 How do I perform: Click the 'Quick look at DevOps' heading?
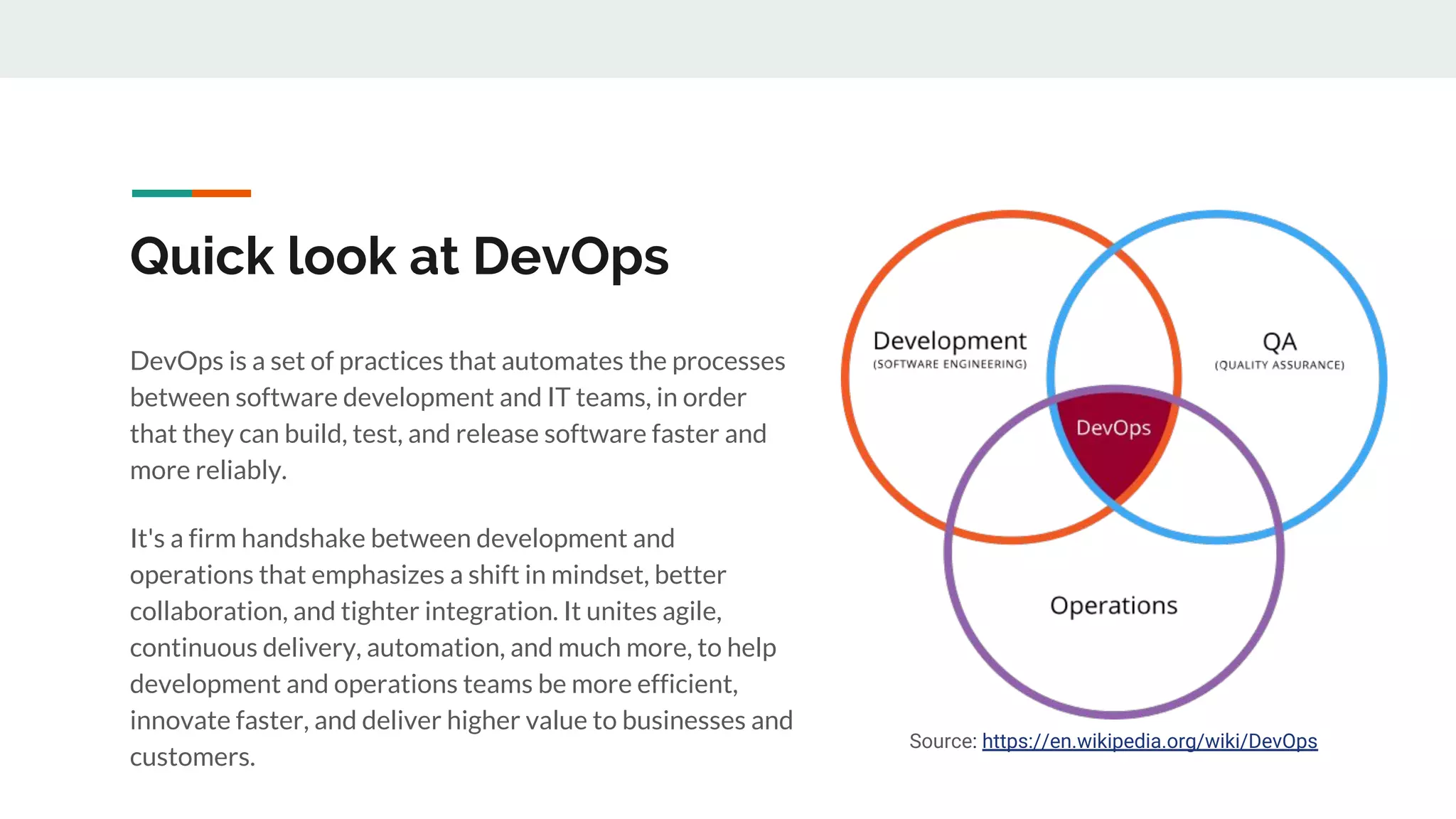tap(400, 257)
